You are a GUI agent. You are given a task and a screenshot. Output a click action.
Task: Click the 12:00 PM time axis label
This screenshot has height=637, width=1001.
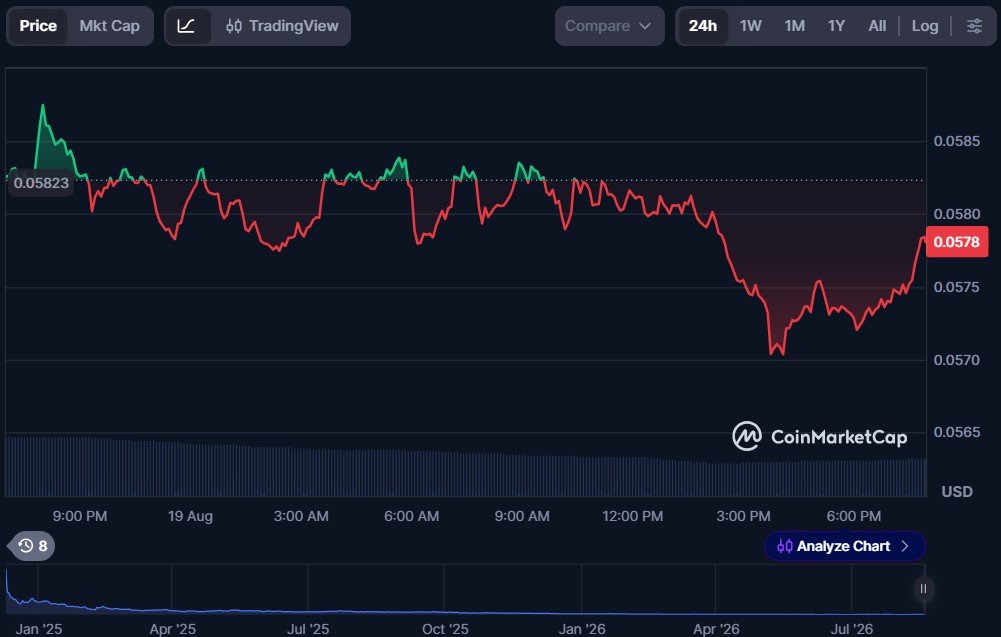point(632,516)
